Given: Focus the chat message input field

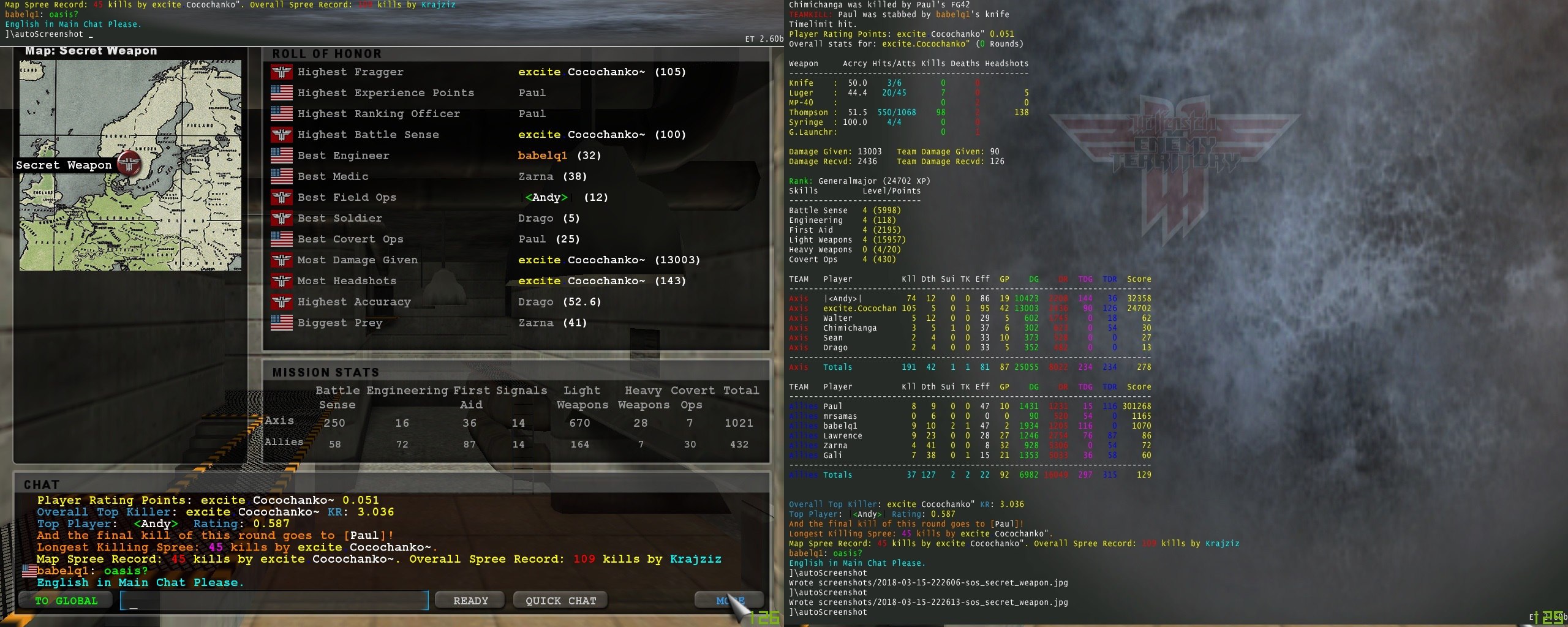Looking at the screenshot, I should (274, 601).
